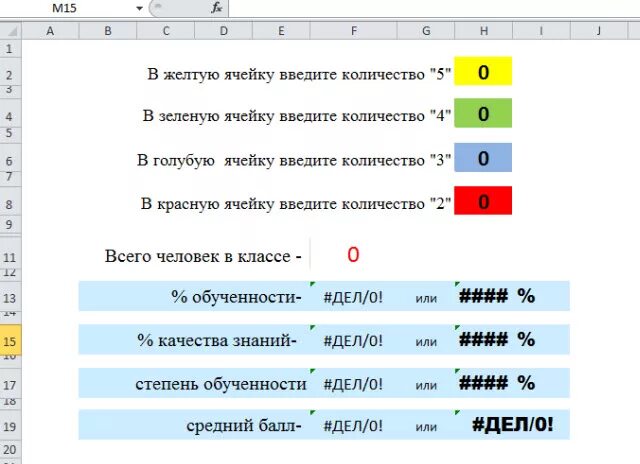The image size is (640, 464).
Task: Select column I header
Action: pos(541,31)
